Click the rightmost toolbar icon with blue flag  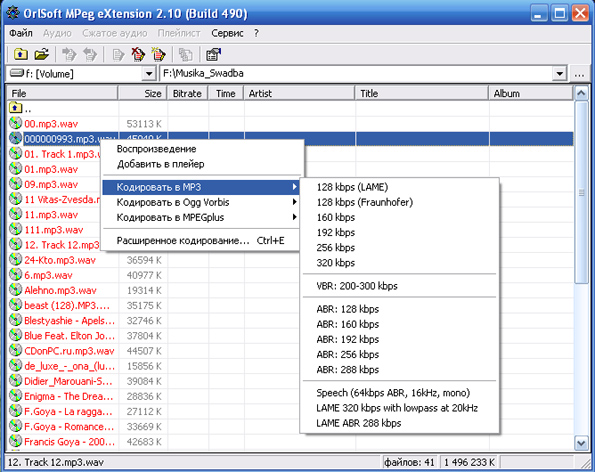tap(214, 54)
